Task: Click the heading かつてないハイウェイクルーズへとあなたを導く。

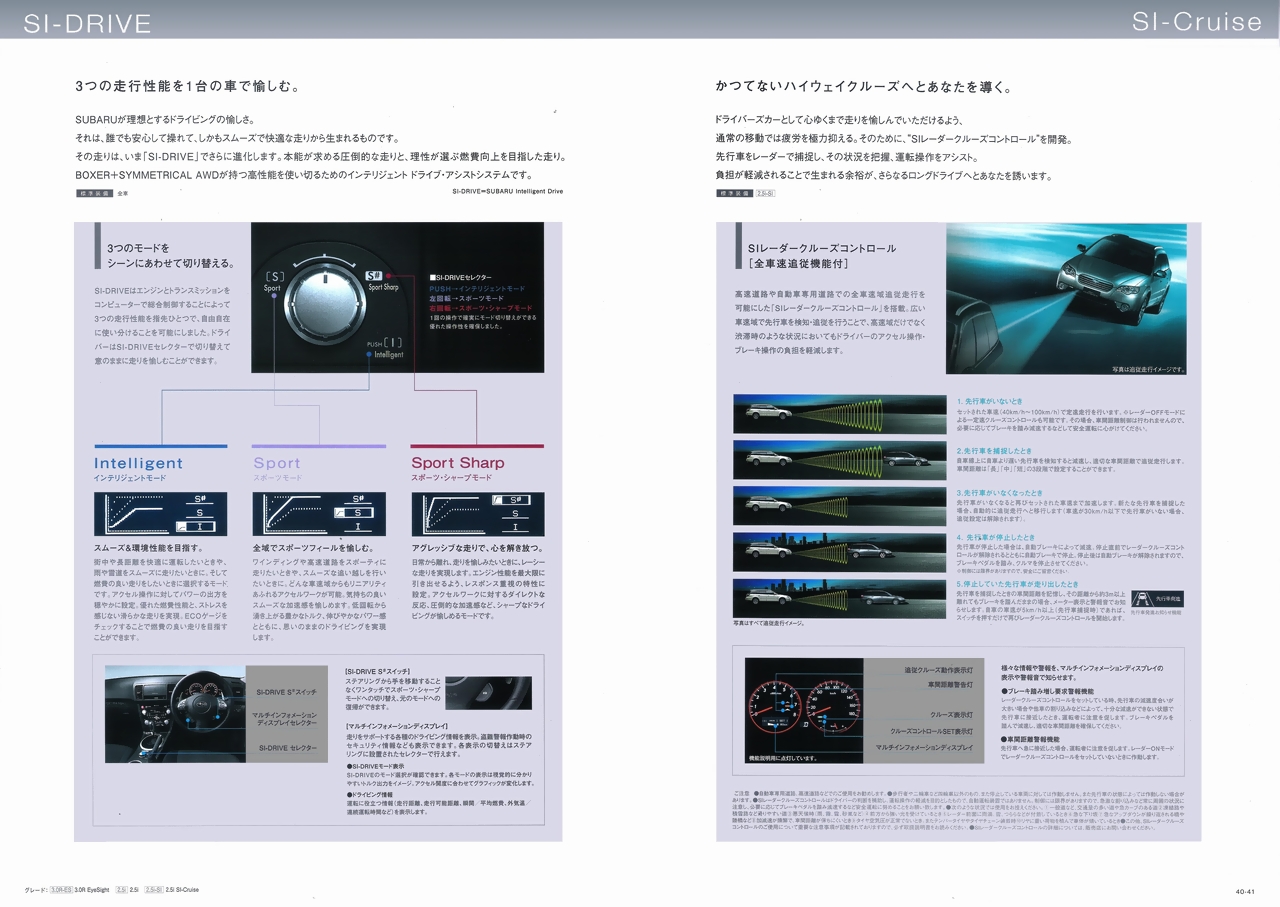Action: pyautogui.click(x=864, y=86)
